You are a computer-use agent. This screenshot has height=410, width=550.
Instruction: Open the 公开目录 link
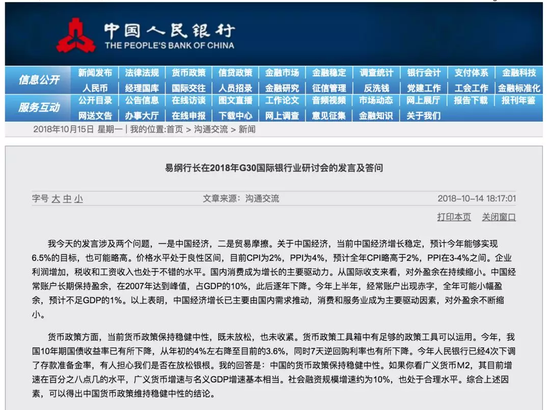(x=95, y=100)
